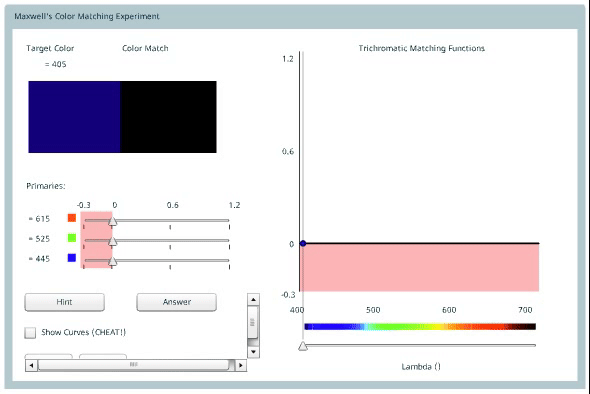Click the orange 615 primary color square

(72, 218)
